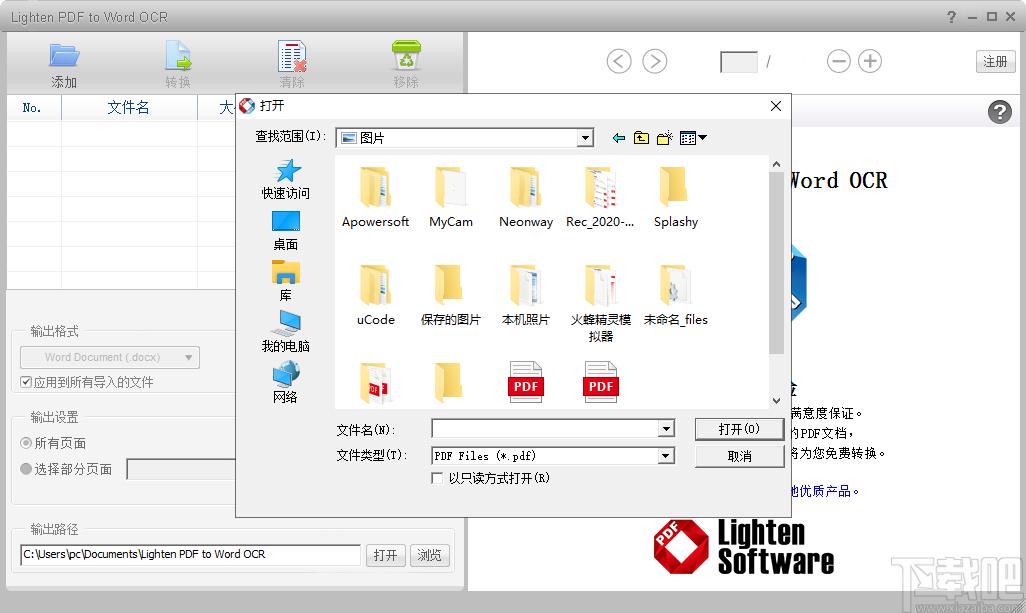Click file list scrollbar down arrow
The image size is (1026, 613).
[x=776, y=400]
